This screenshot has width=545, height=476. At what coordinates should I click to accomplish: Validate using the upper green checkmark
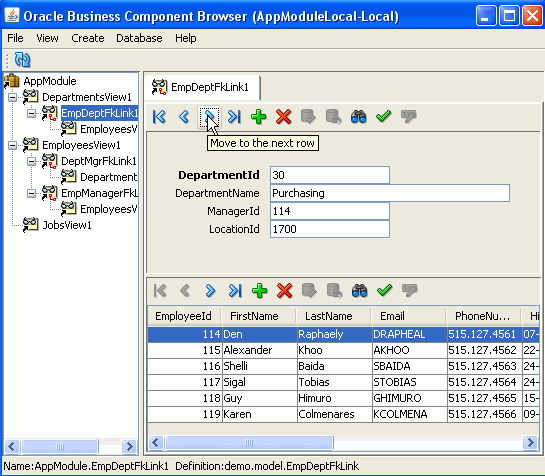[384, 116]
